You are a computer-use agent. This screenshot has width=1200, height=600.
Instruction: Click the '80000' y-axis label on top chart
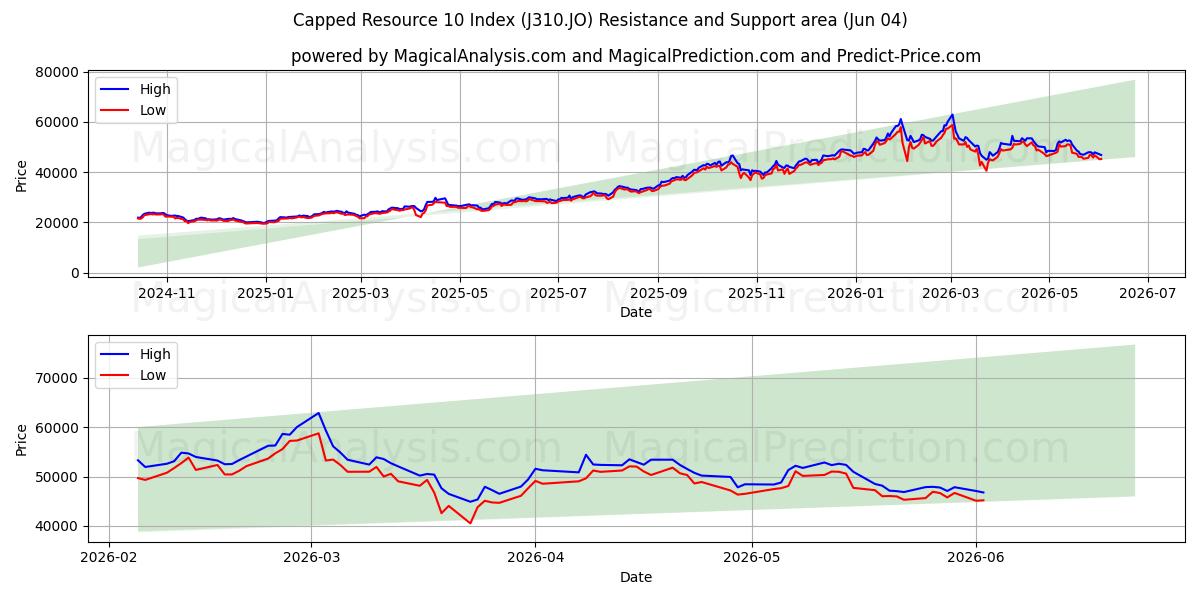click(x=57, y=72)
